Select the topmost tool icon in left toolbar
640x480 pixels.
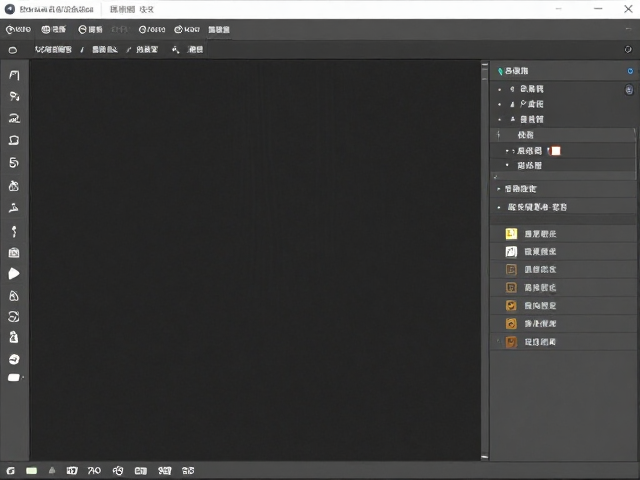(14, 75)
